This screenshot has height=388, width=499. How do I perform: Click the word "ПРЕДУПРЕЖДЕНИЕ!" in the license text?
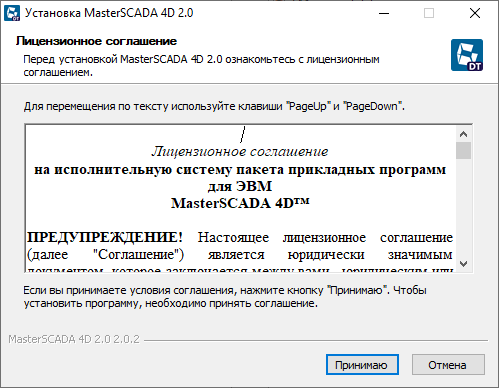tap(105, 237)
